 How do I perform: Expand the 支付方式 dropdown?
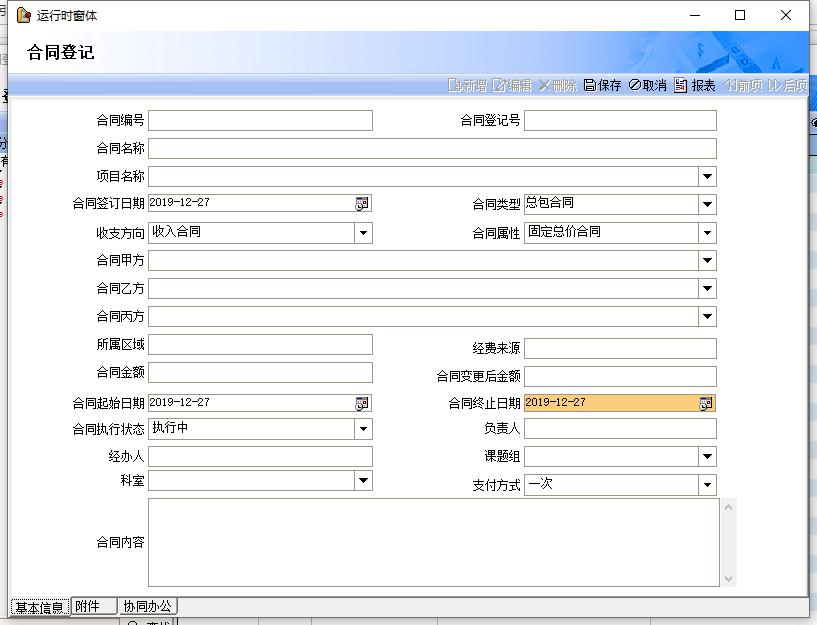[x=708, y=485]
